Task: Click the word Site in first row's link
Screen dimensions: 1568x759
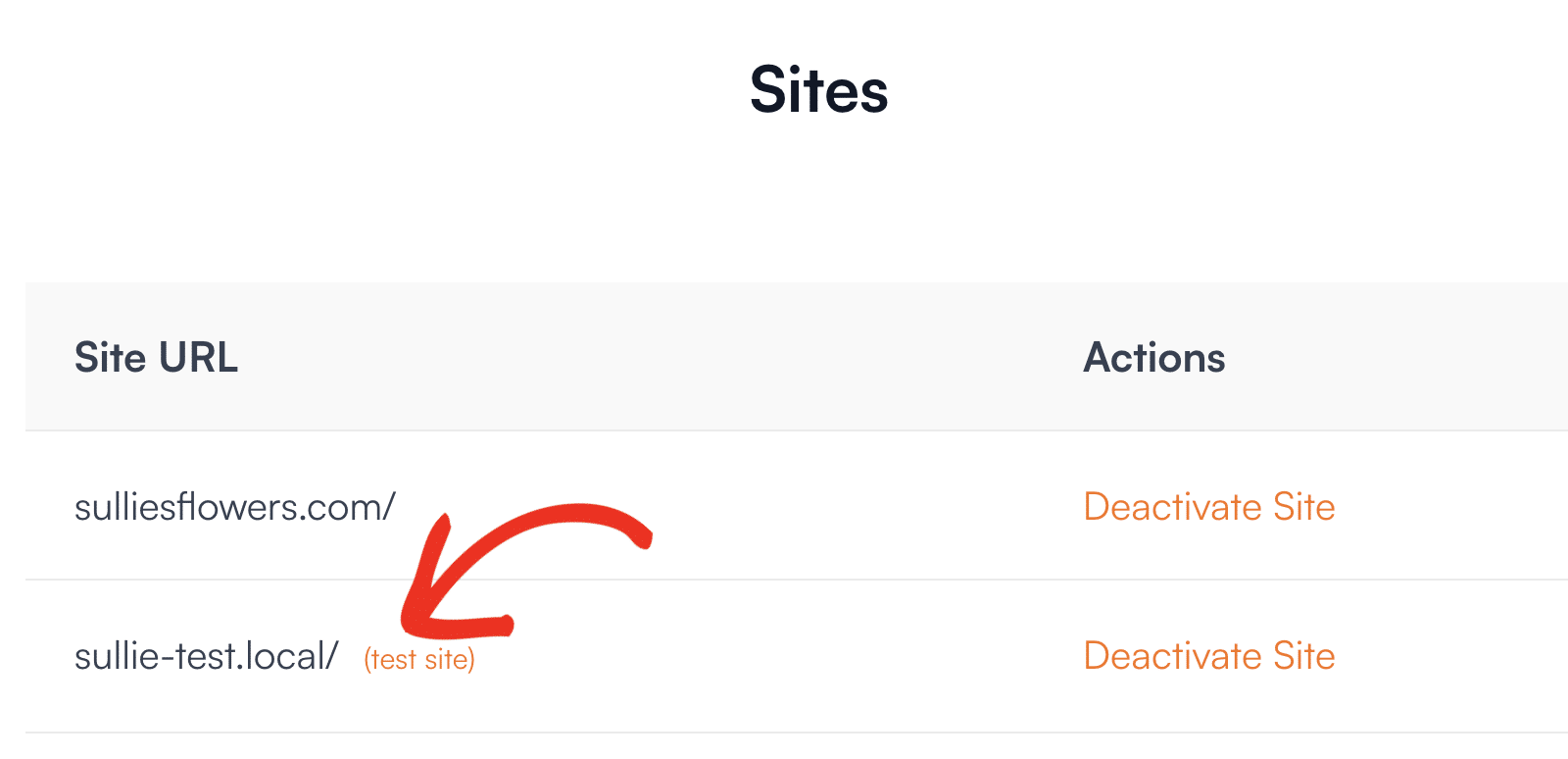Action: click(1304, 507)
